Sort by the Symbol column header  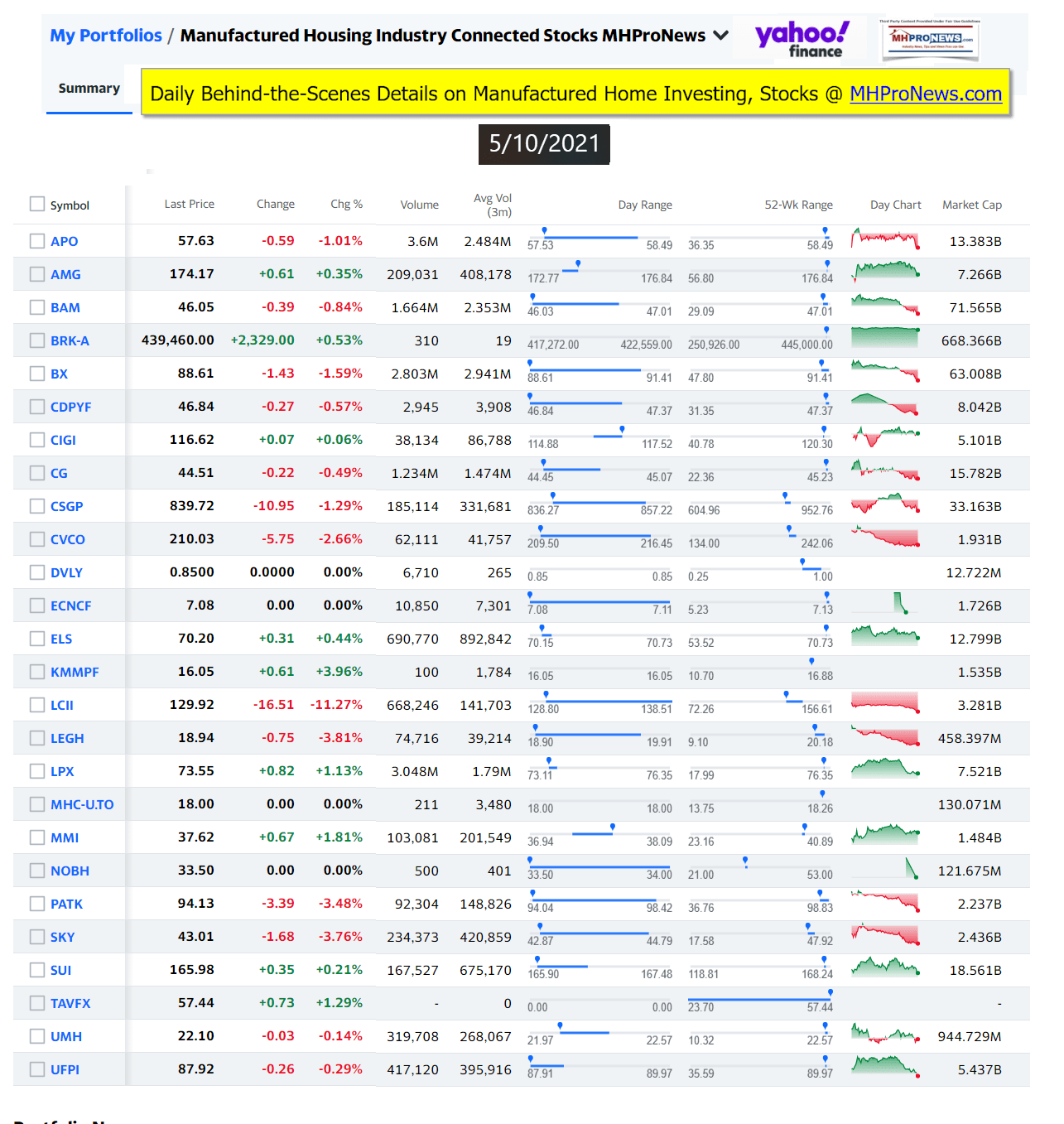[70, 205]
